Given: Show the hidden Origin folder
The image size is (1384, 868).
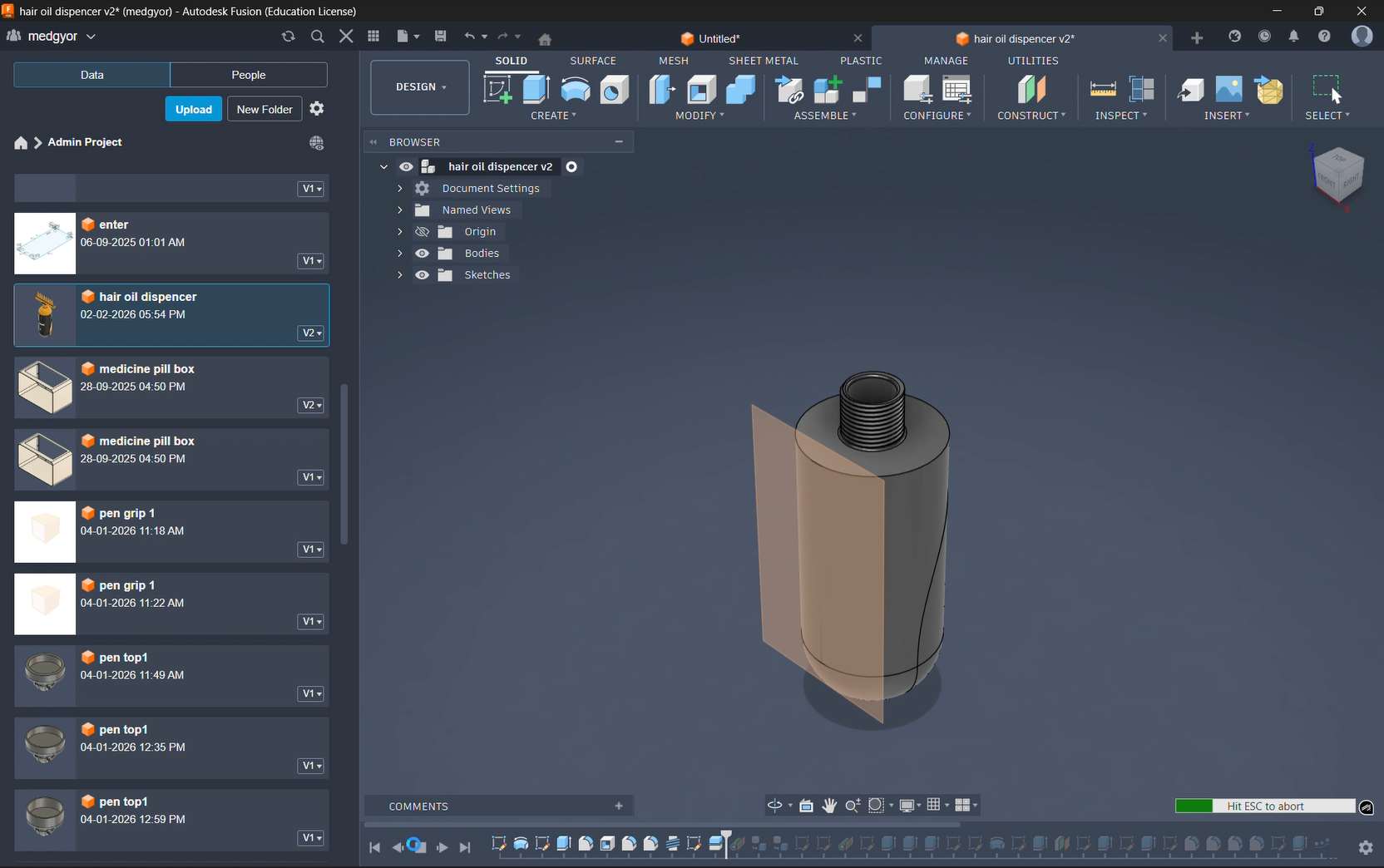Looking at the screenshot, I should pyautogui.click(x=423, y=232).
